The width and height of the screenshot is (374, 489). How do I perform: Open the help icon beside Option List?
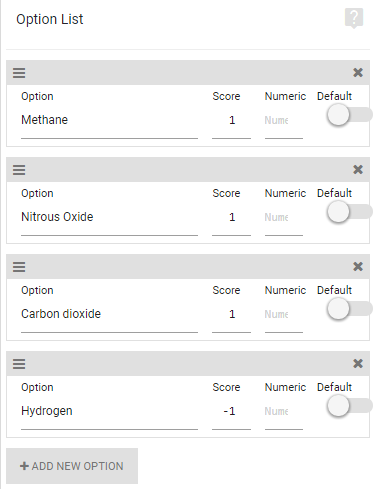tap(354, 18)
